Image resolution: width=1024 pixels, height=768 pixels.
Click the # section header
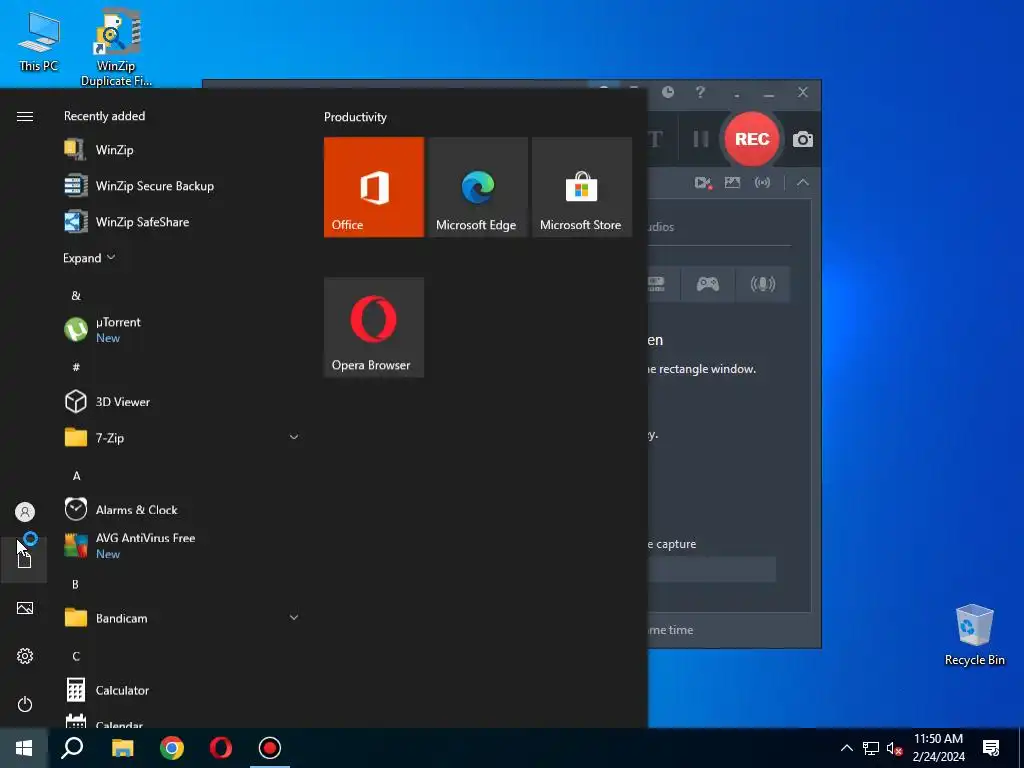coord(76,367)
